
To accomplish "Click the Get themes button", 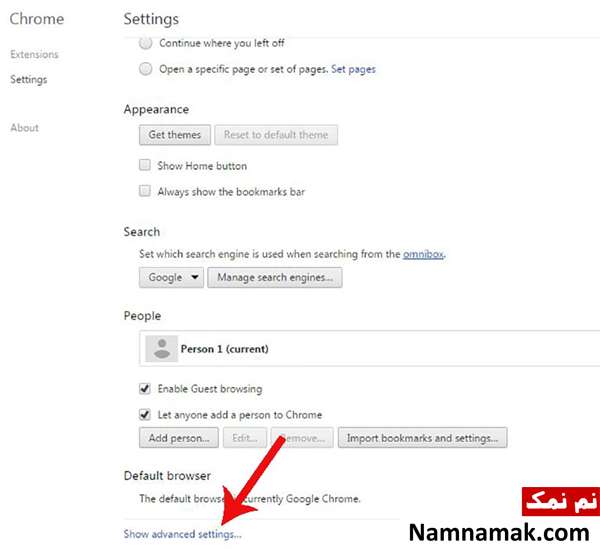I will (x=175, y=135).
